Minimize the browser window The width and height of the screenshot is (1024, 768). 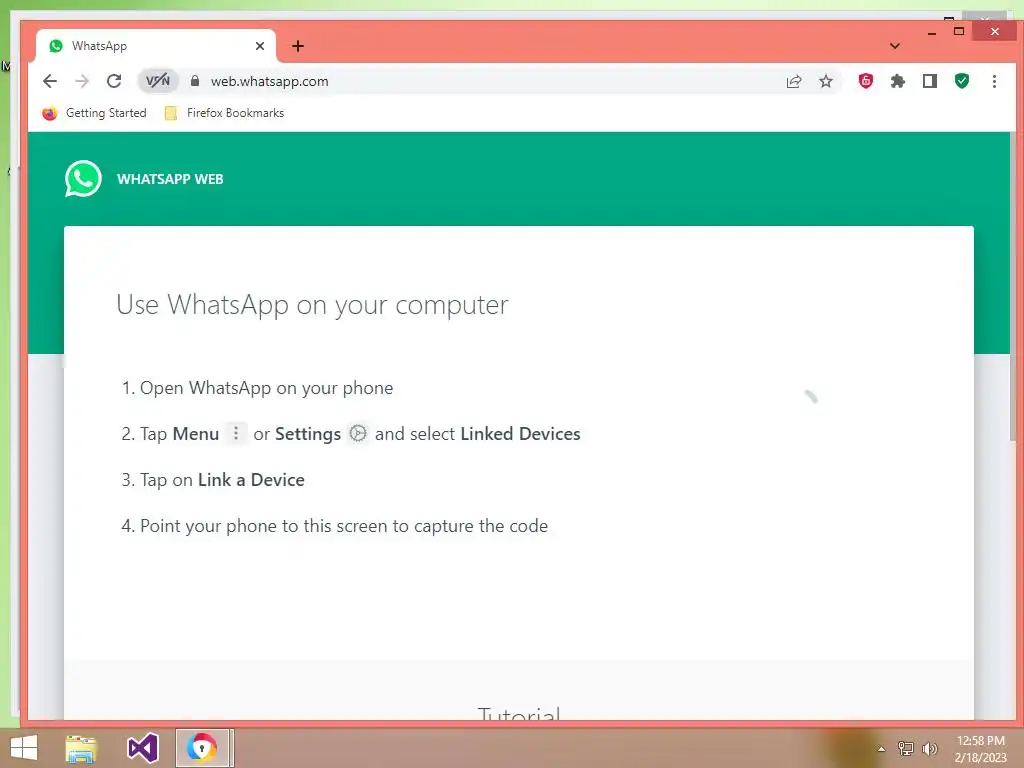coord(932,31)
